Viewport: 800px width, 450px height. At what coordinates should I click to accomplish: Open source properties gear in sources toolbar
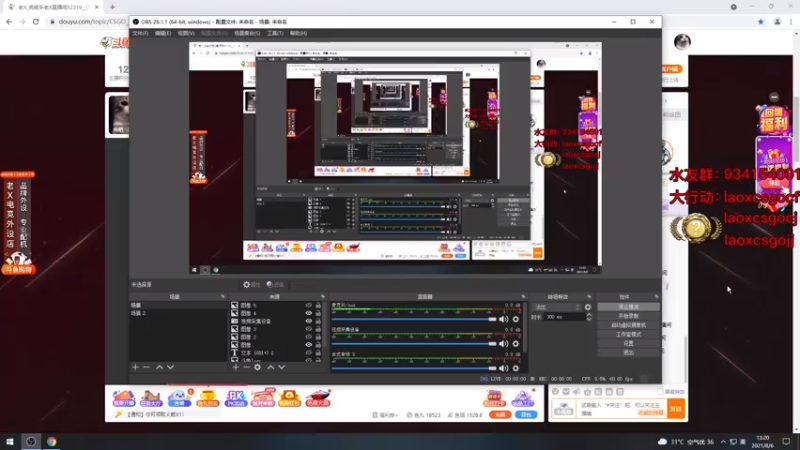pyautogui.click(x=258, y=367)
